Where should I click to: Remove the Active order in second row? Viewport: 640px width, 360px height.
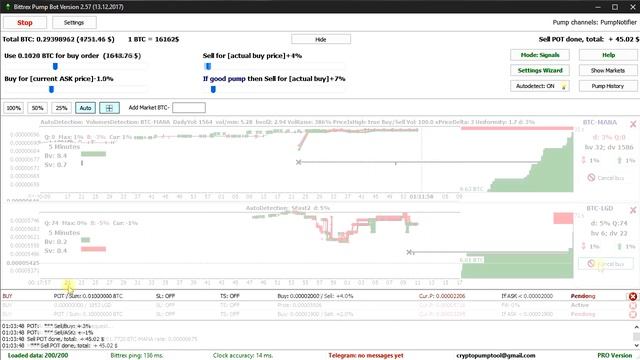tap(632, 305)
